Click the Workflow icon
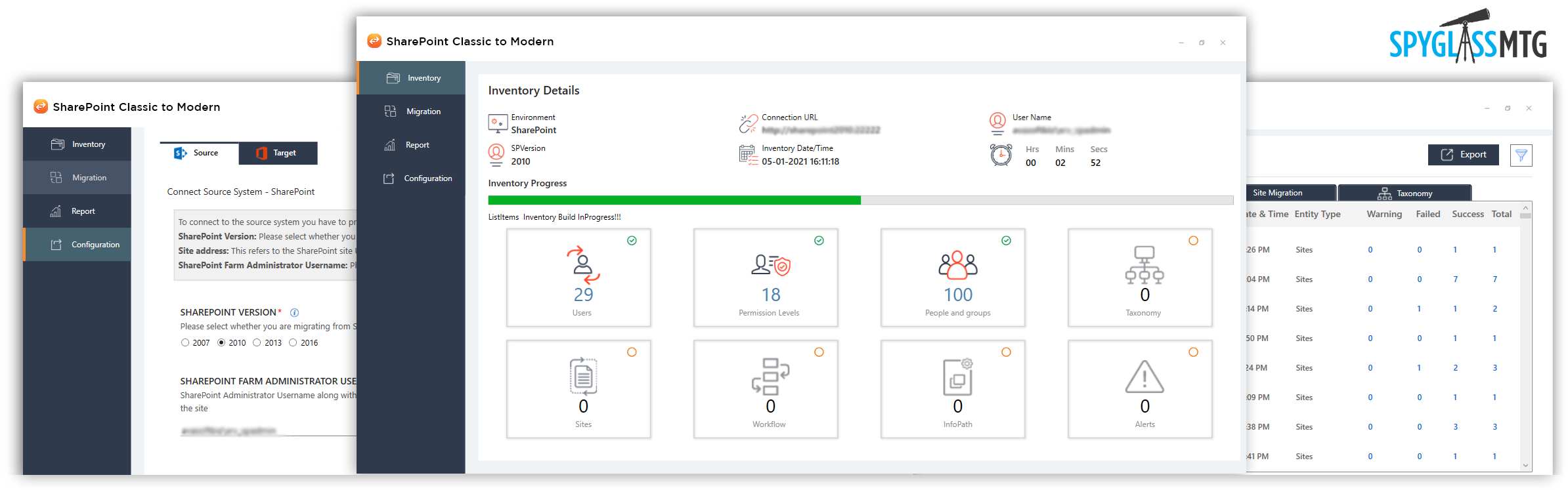Screen dimensions: 1568x490 tap(771, 376)
